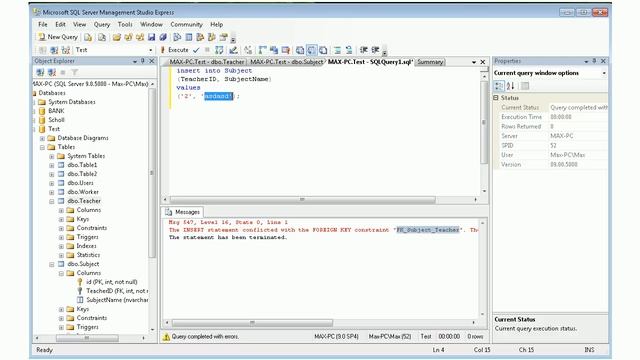Screen dimensions: 640x360
Task: Open the File menu
Action: (x=43, y=24)
